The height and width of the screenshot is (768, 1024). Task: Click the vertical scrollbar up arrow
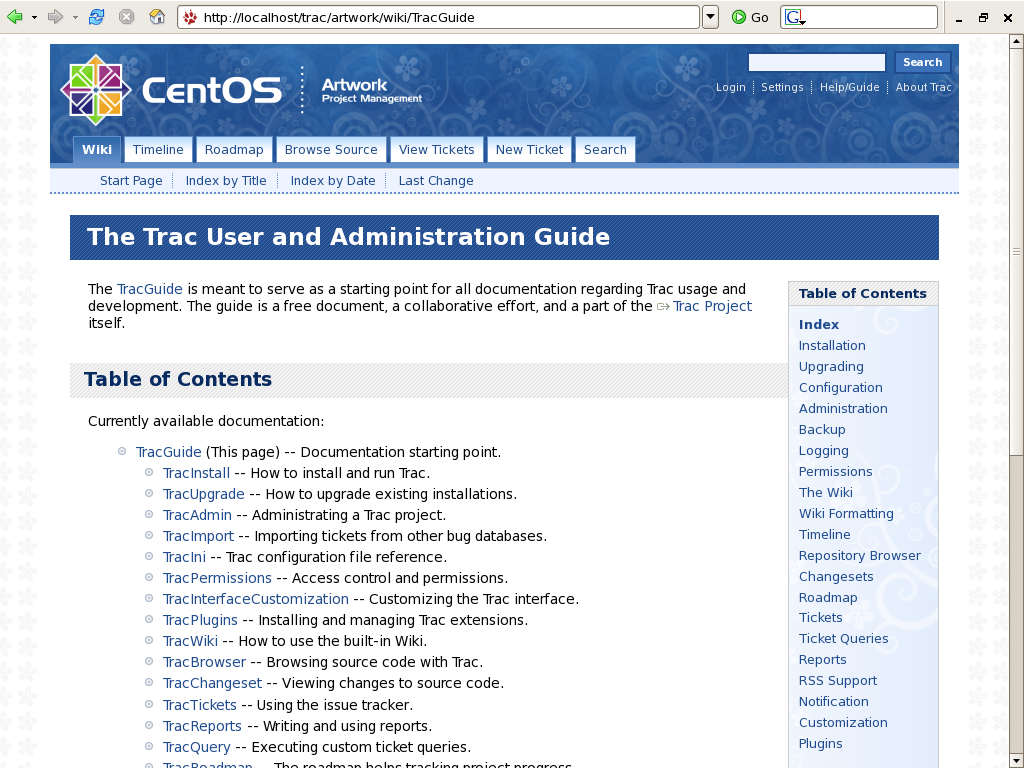tap(1016, 42)
